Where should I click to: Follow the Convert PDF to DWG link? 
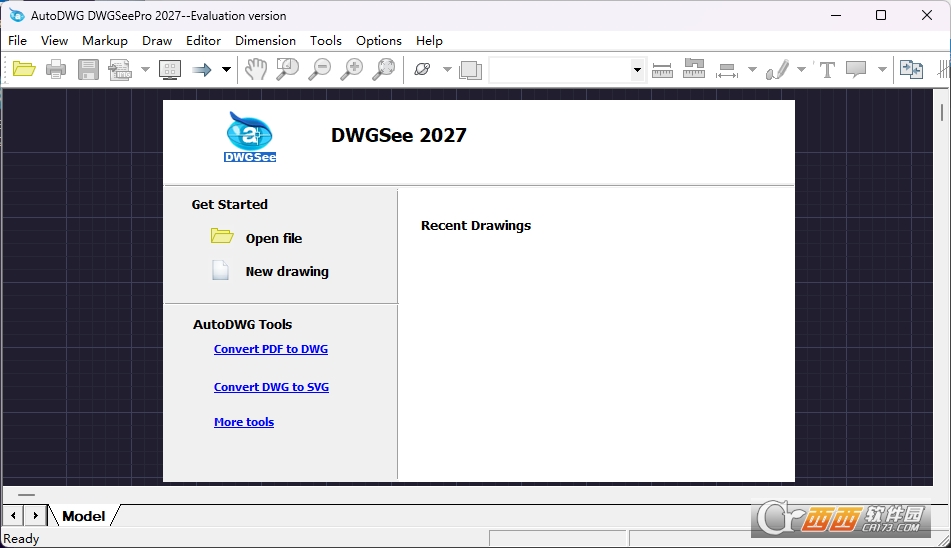click(271, 349)
